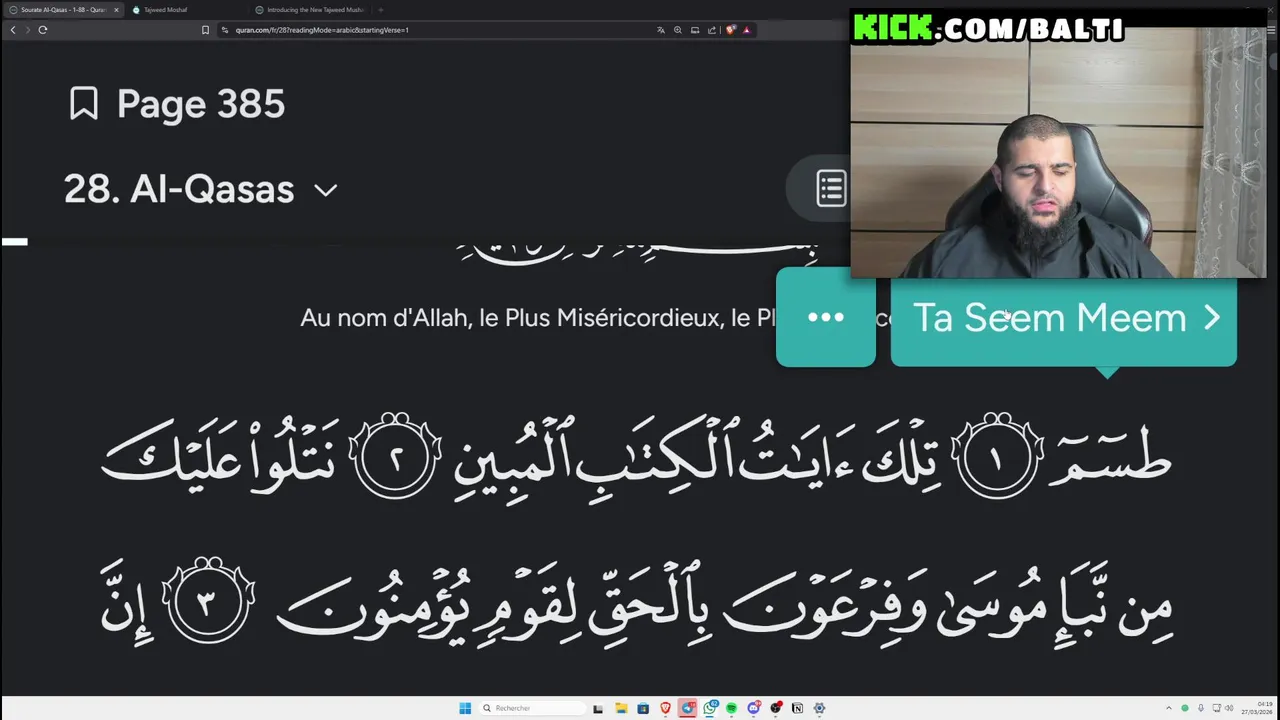This screenshot has width=1280, height=720.
Task: Open a new browser tab
Action: 380,10
